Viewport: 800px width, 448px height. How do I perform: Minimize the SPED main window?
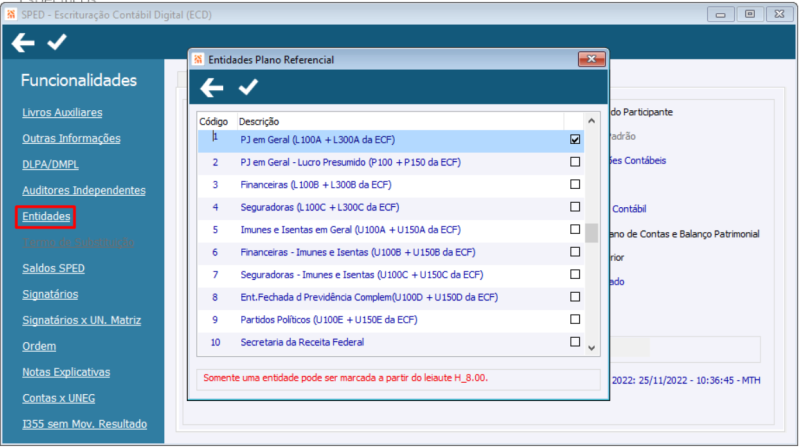tap(720, 14)
